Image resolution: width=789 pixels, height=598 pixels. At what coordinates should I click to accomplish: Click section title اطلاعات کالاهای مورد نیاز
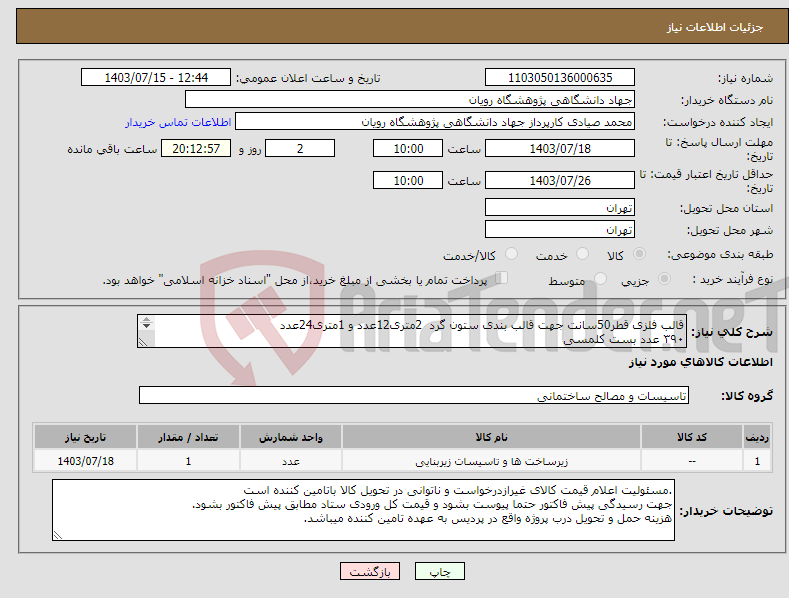(x=700, y=362)
